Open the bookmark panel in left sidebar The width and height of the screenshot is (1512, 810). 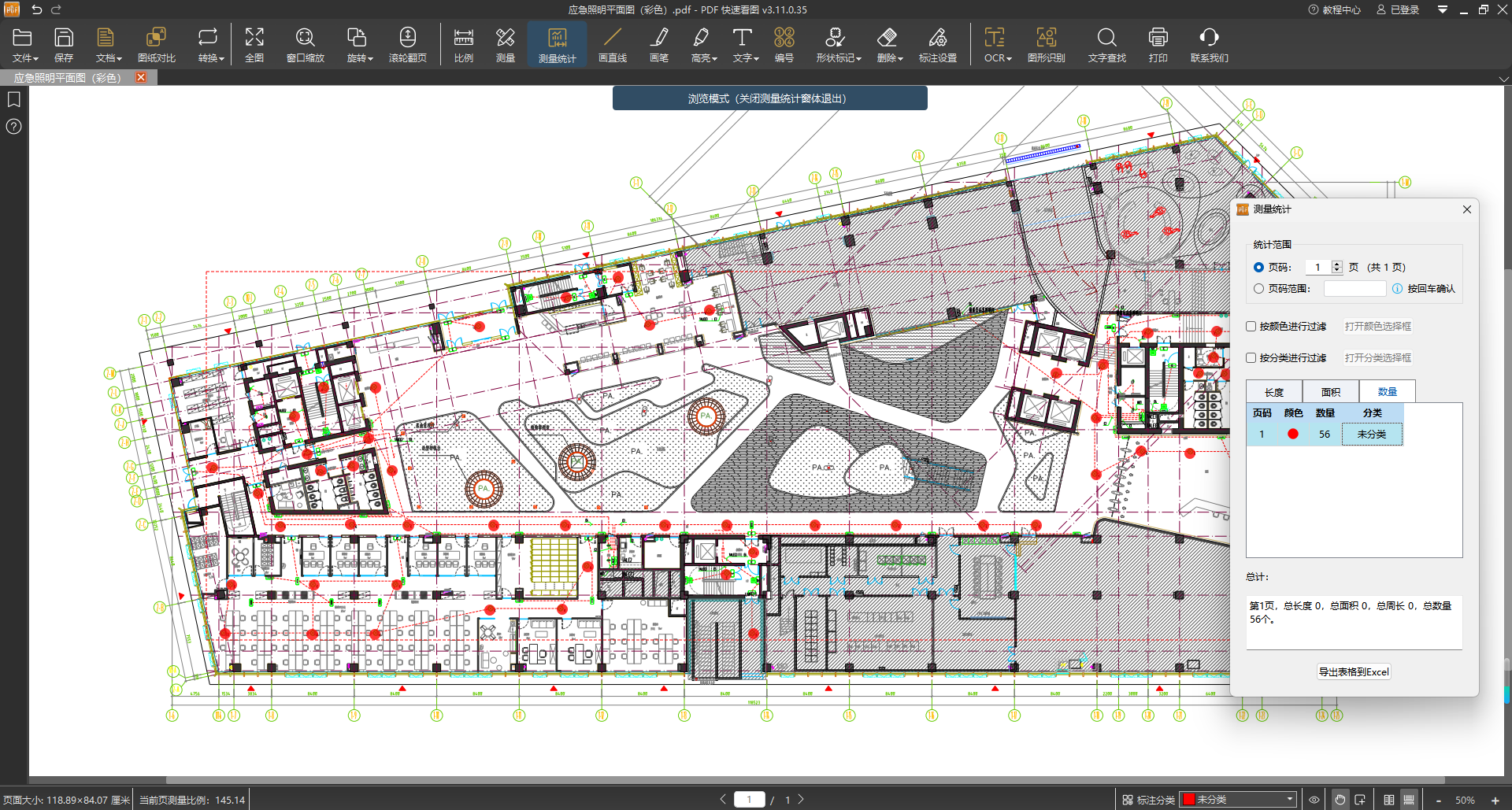(x=14, y=99)
